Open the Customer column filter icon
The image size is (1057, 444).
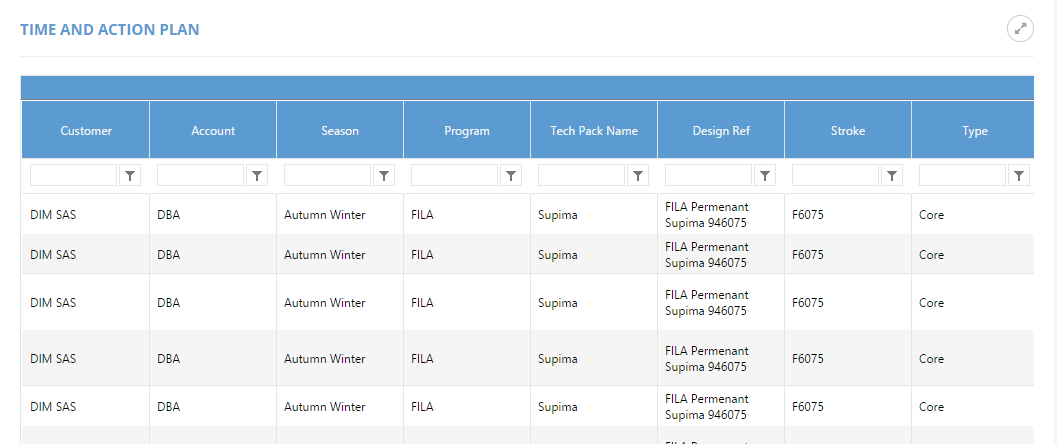point(130,176)
